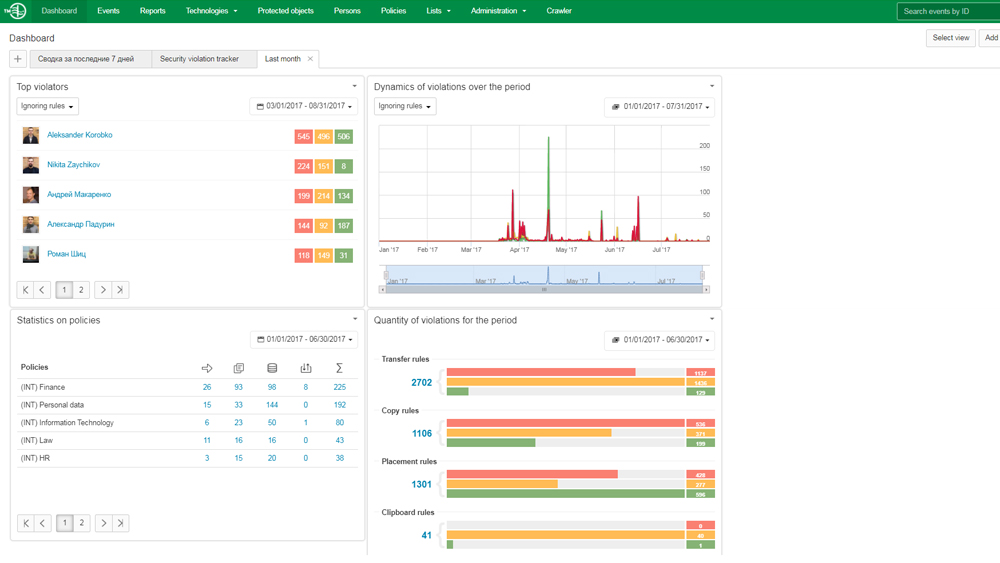Click the Clipboard rules column icon
The image size is (1000, 563).
click(305, 368)
